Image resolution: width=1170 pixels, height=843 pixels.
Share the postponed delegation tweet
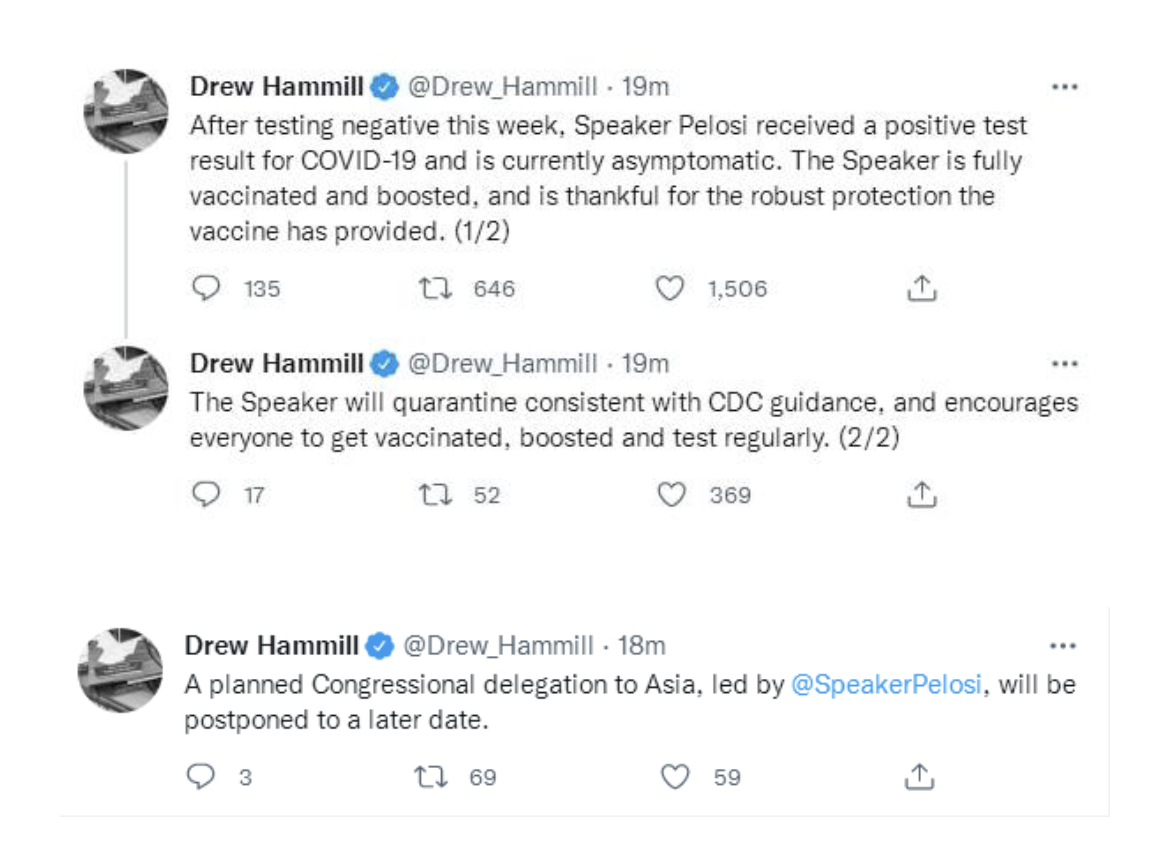920,776
